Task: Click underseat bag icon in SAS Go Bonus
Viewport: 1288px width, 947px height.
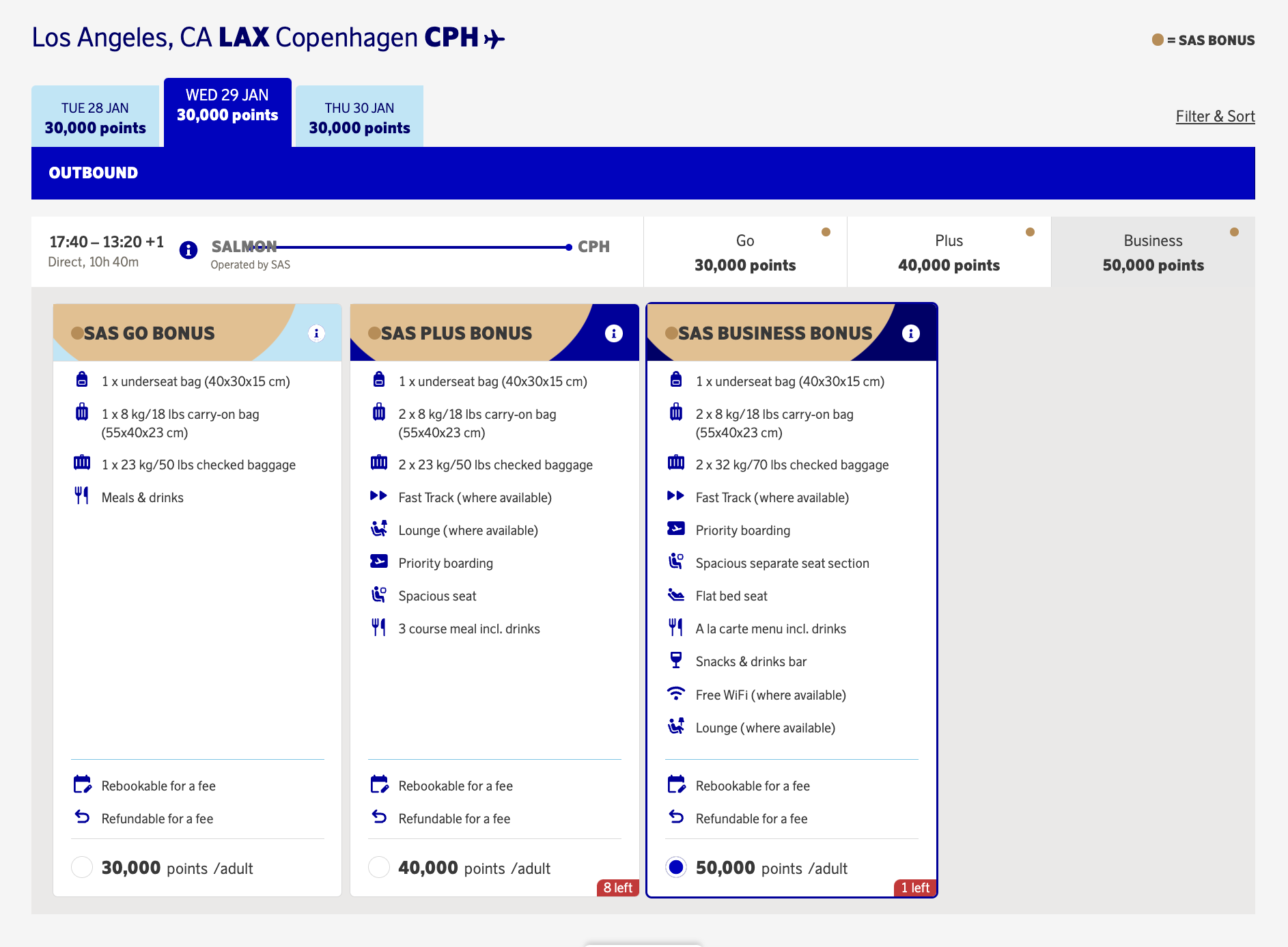Action: (82, 379)
